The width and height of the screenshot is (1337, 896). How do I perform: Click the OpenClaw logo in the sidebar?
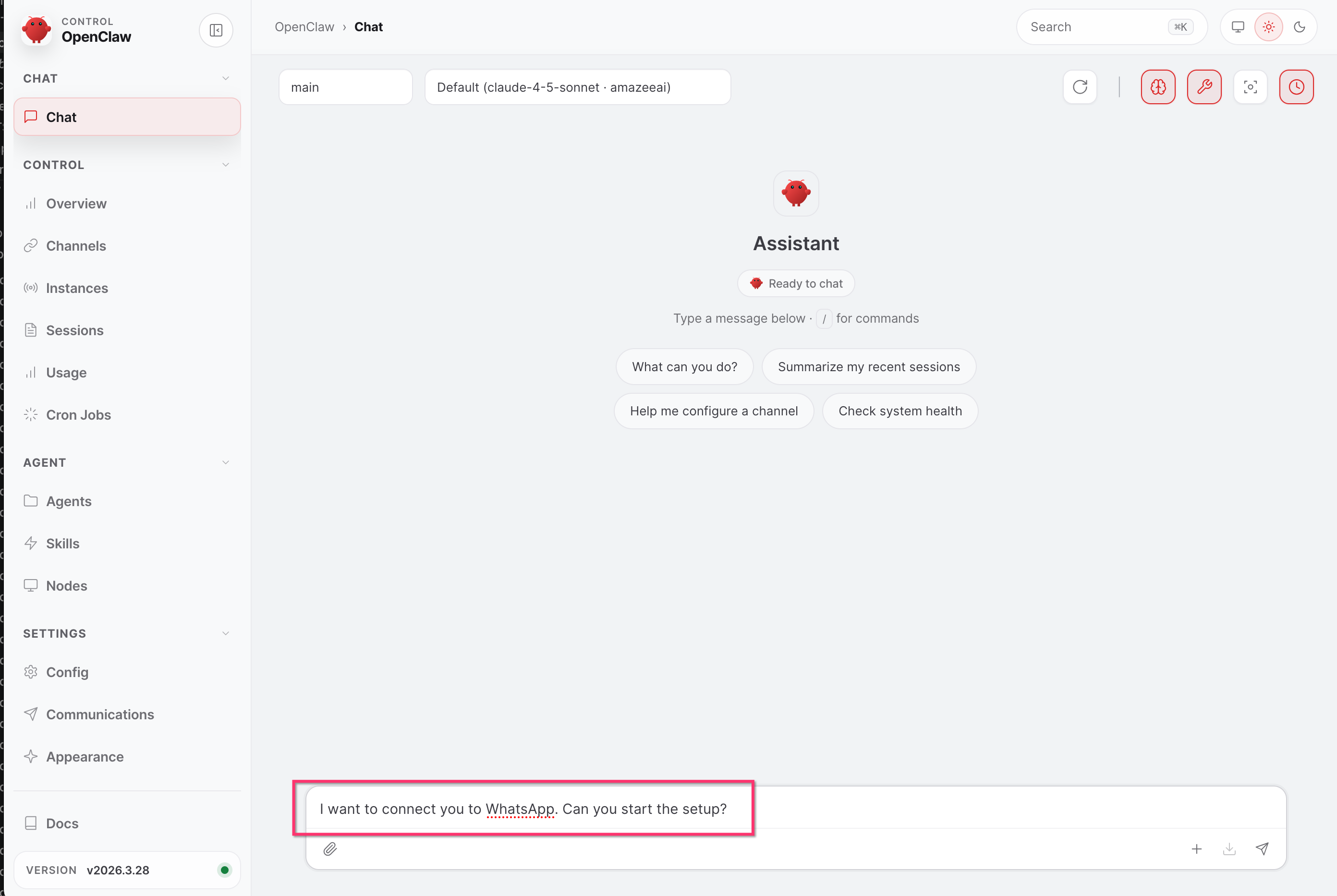(x=36, y=30)
